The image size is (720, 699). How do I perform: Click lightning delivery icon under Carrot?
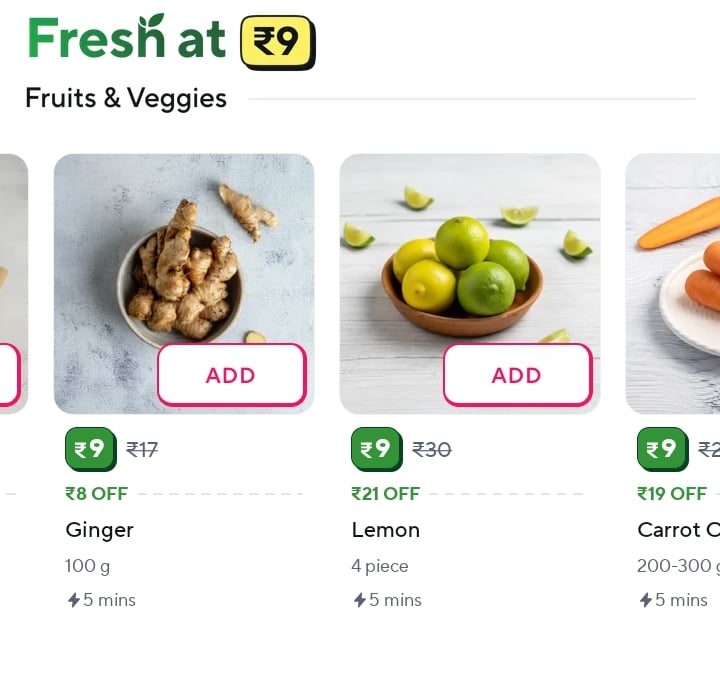coord(645,600)
